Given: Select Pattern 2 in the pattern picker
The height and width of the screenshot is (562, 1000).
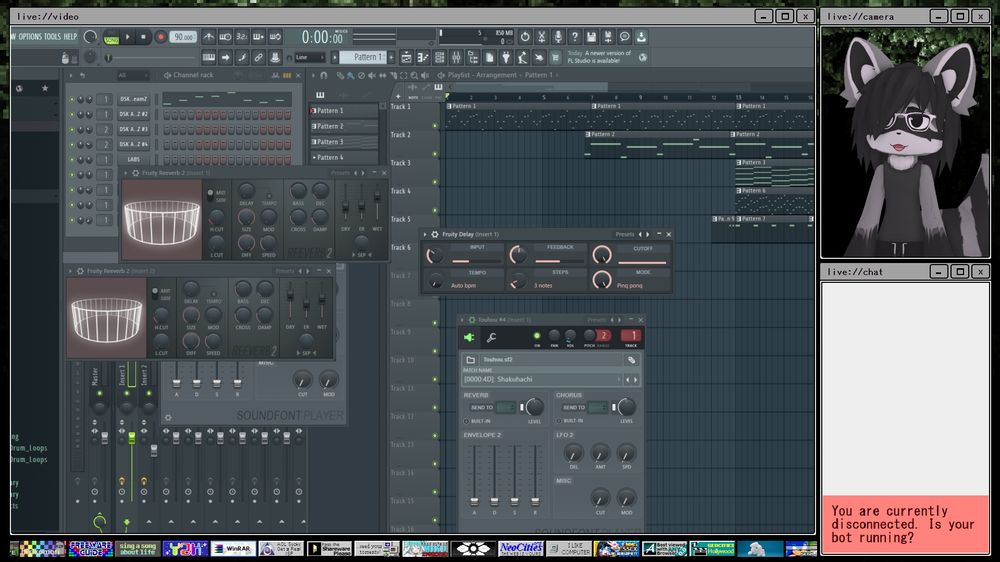Looking at the screenshot, I should pos(344,126).
